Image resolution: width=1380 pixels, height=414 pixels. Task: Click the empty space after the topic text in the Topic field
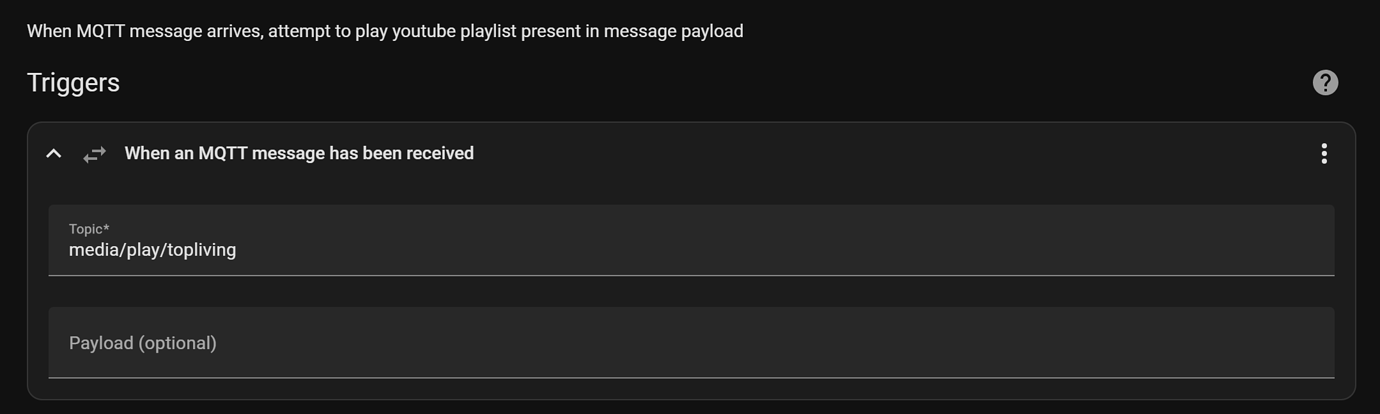pos(780,250)
